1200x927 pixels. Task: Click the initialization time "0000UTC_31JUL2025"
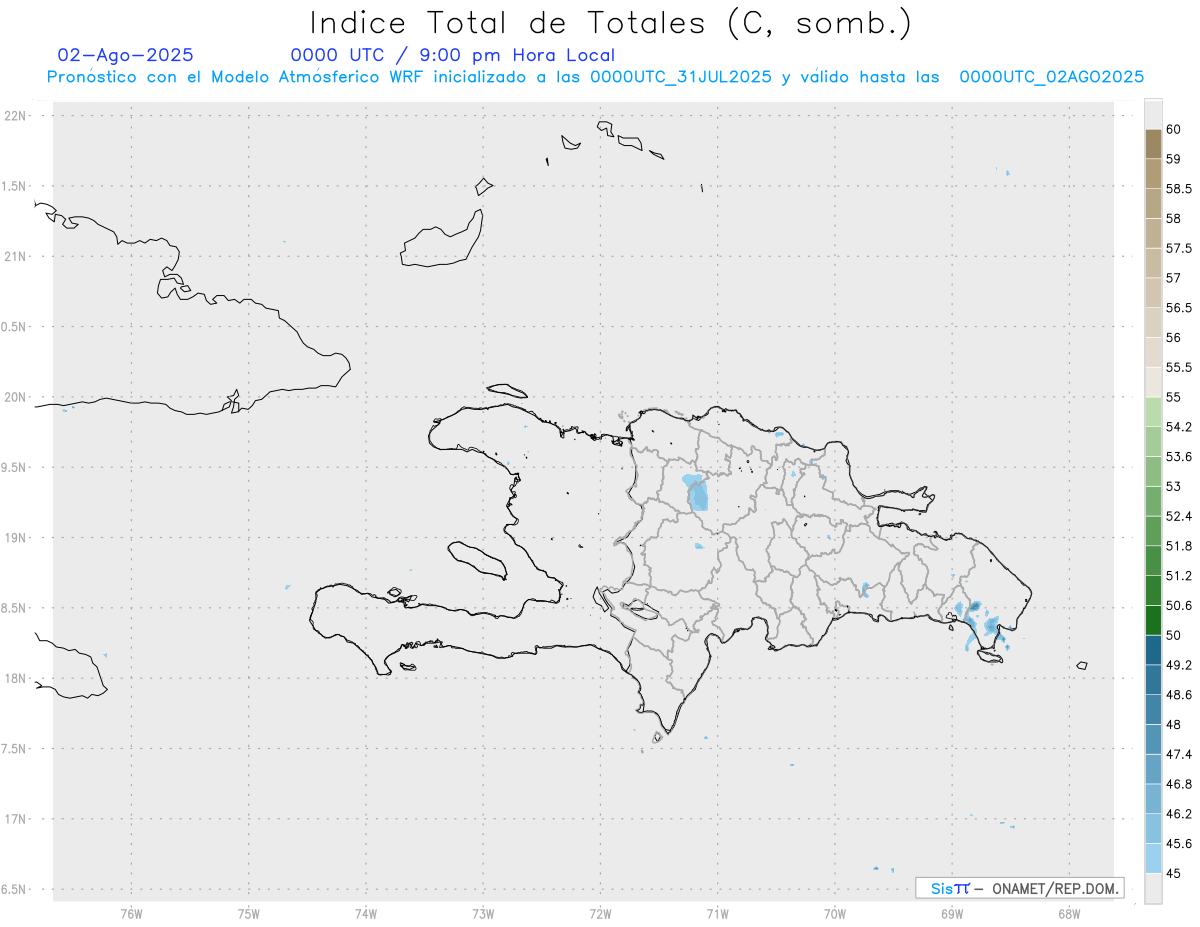tap(681, 77)
